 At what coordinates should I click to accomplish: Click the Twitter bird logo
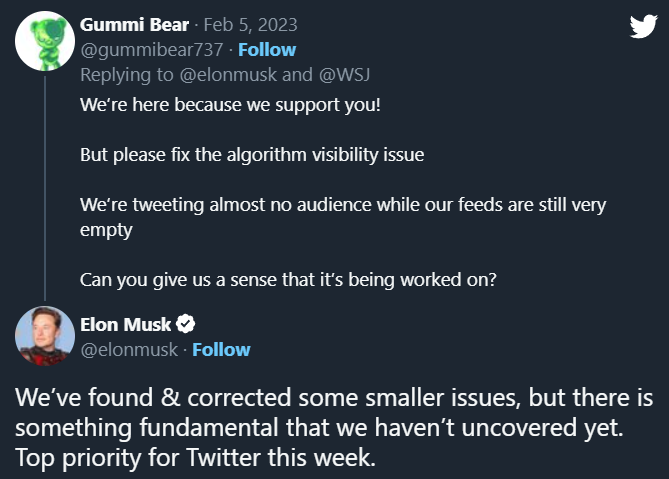[642, 27]
